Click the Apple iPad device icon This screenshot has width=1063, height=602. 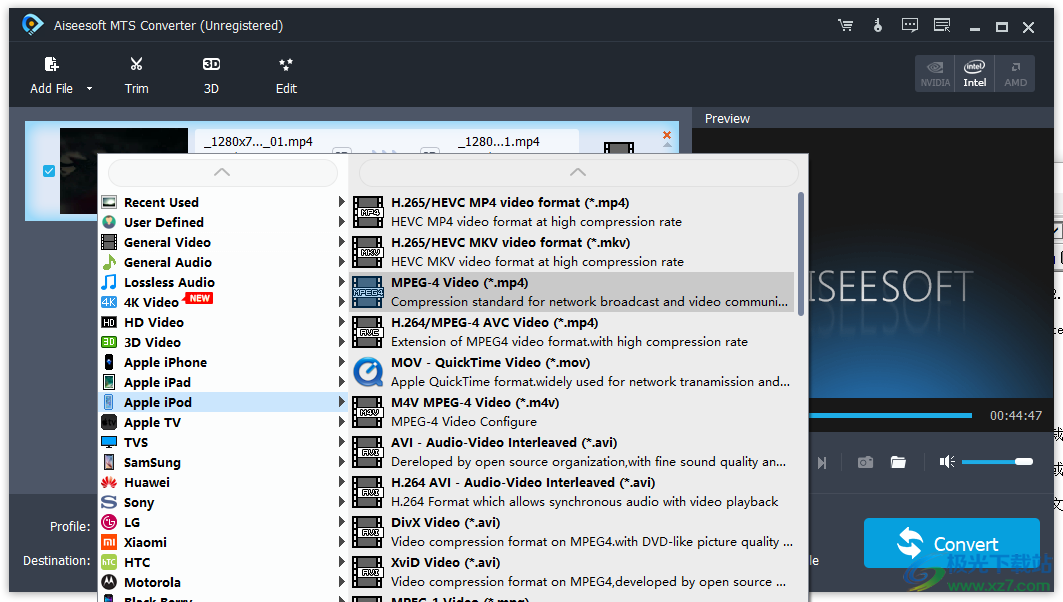click(108, 382)
